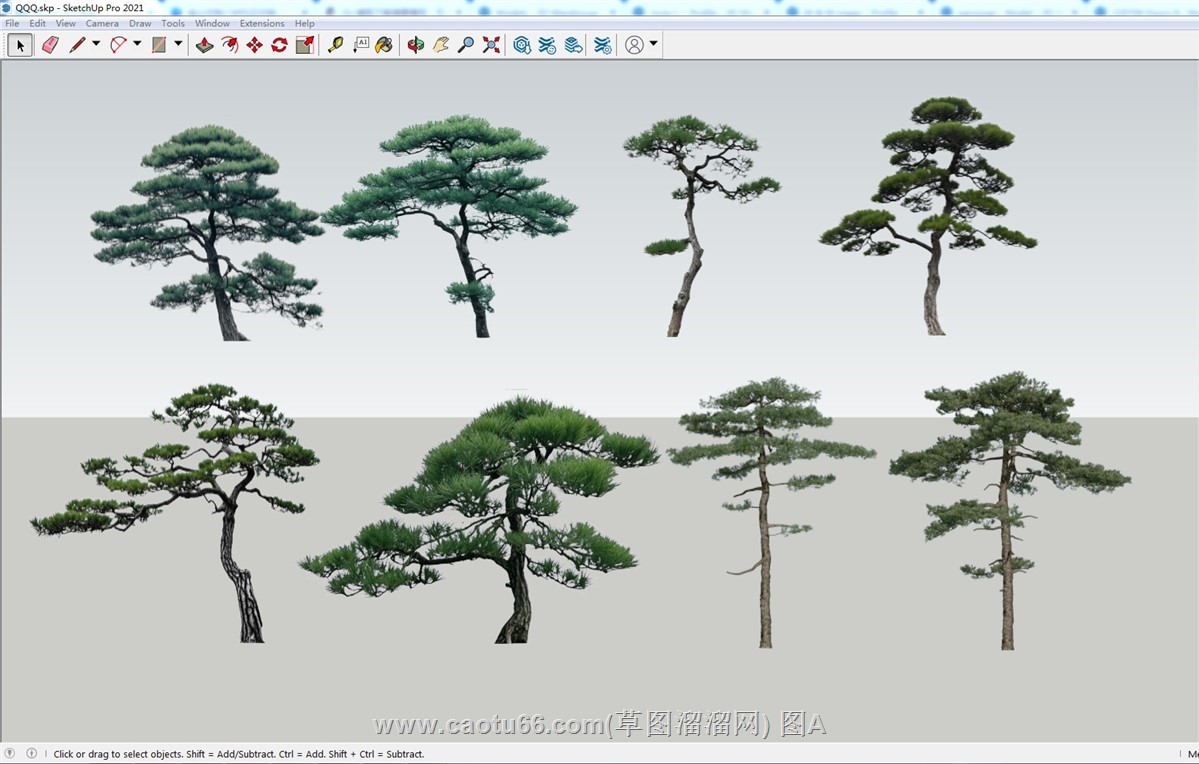Activate the Rotate tool
Viewport: 1199px width, 764px height.
click(279, 45)
